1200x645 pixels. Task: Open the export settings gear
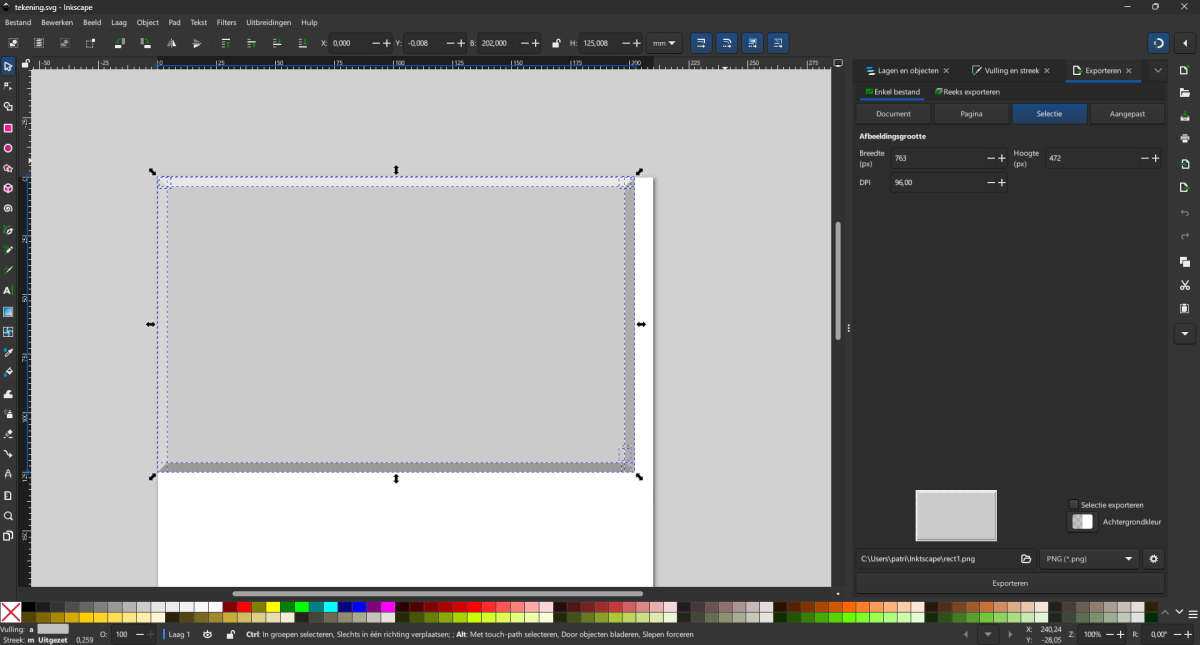pyautogui.click(x=1154, y=559)
